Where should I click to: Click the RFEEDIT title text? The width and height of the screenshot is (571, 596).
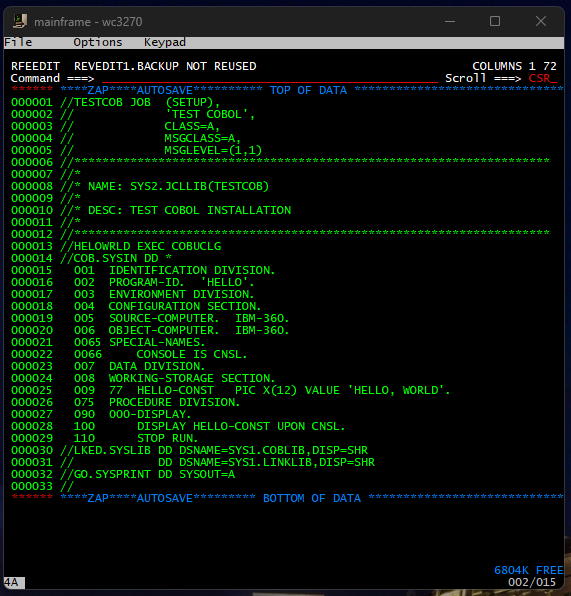(x=35, y=66)
